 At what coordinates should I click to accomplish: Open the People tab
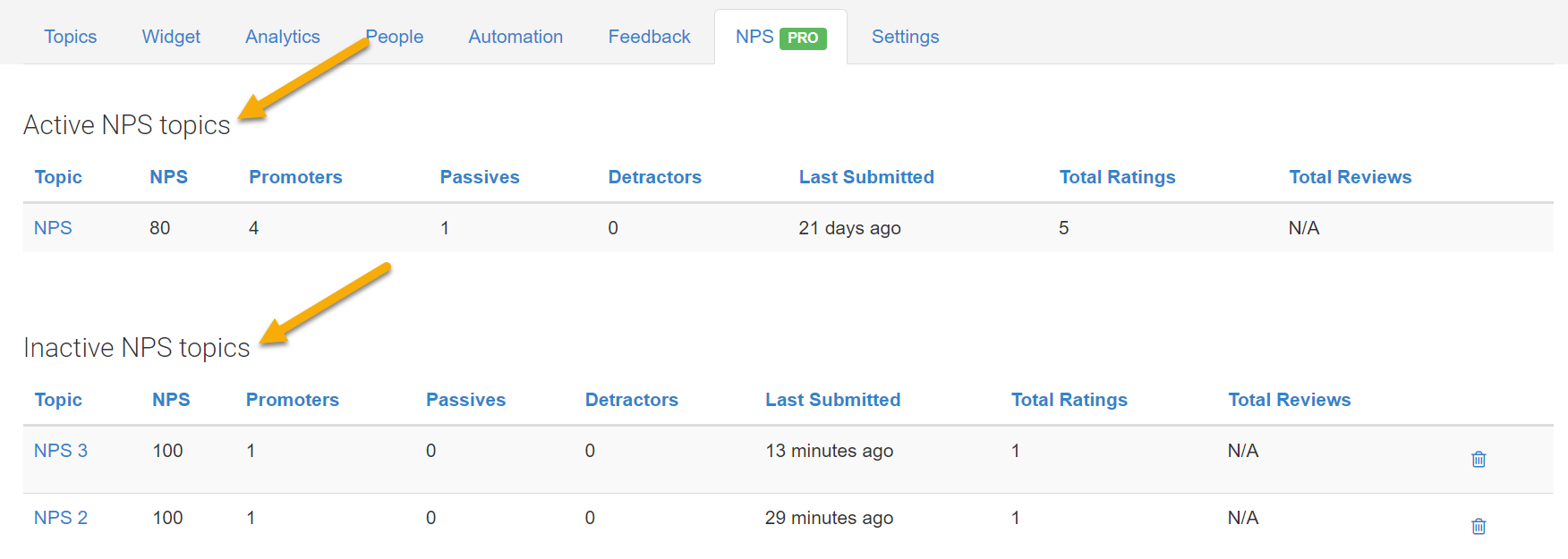(x=395, y=37)
